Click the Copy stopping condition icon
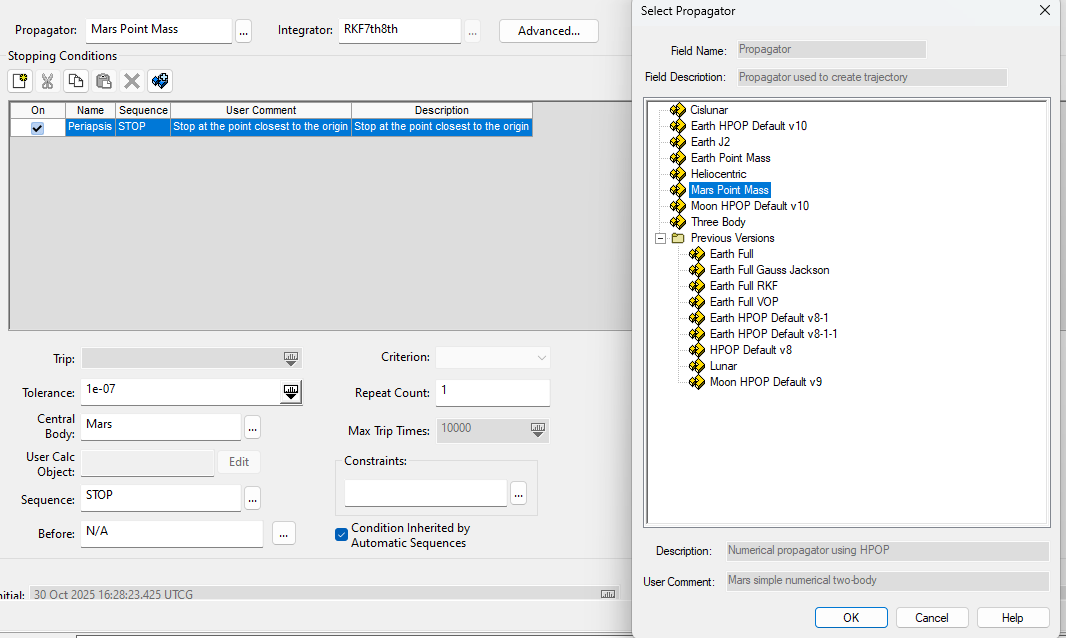The width and height of the screenshot is (1066, 638). pyautogui.click(x=75, y=81)
